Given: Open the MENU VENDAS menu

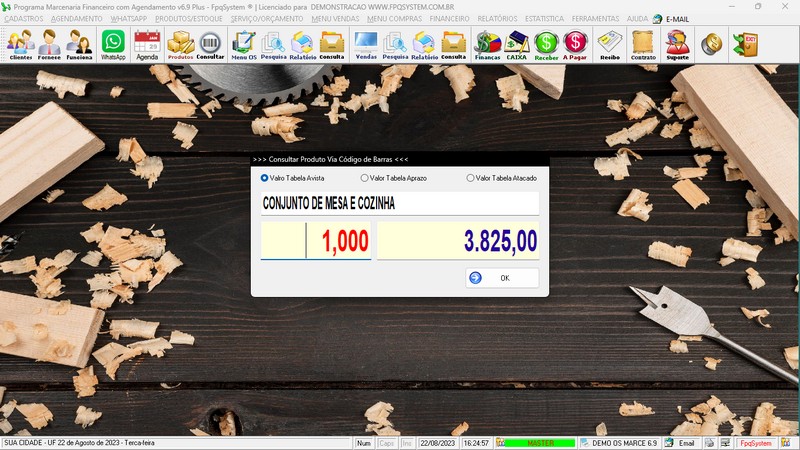Looking at the screenshot, I should pyautogui.click(x=335, y=19).
